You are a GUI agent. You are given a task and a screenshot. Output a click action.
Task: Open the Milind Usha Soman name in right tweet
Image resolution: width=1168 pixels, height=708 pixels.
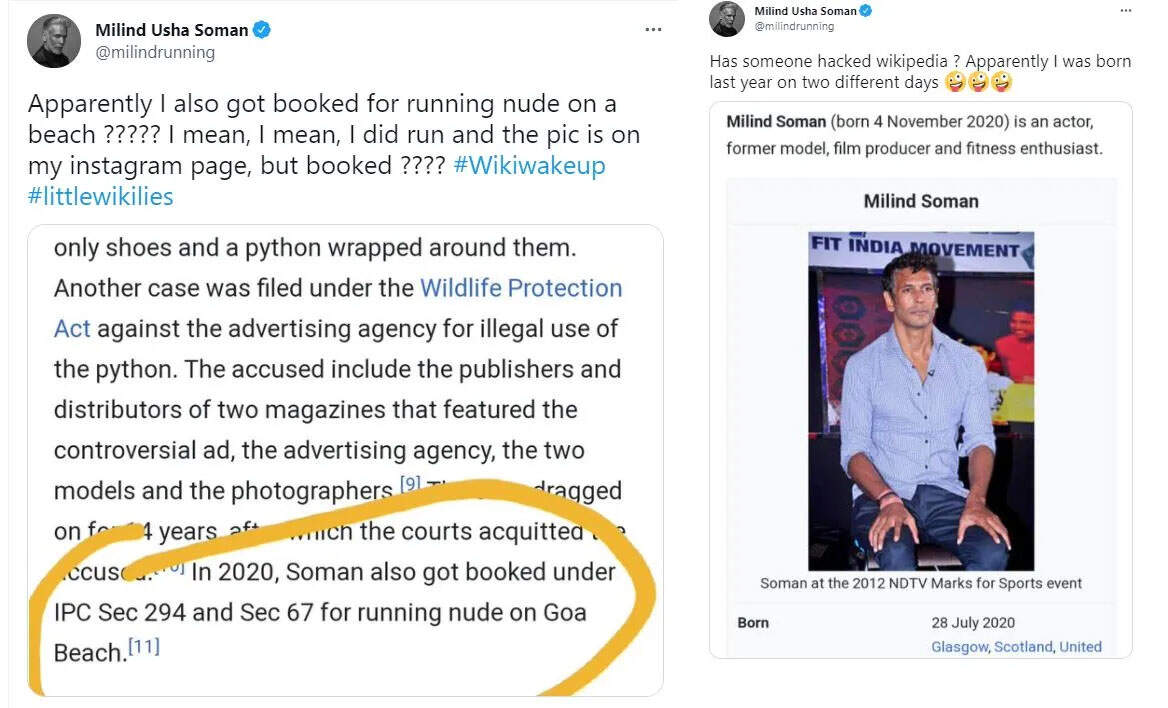805,10
